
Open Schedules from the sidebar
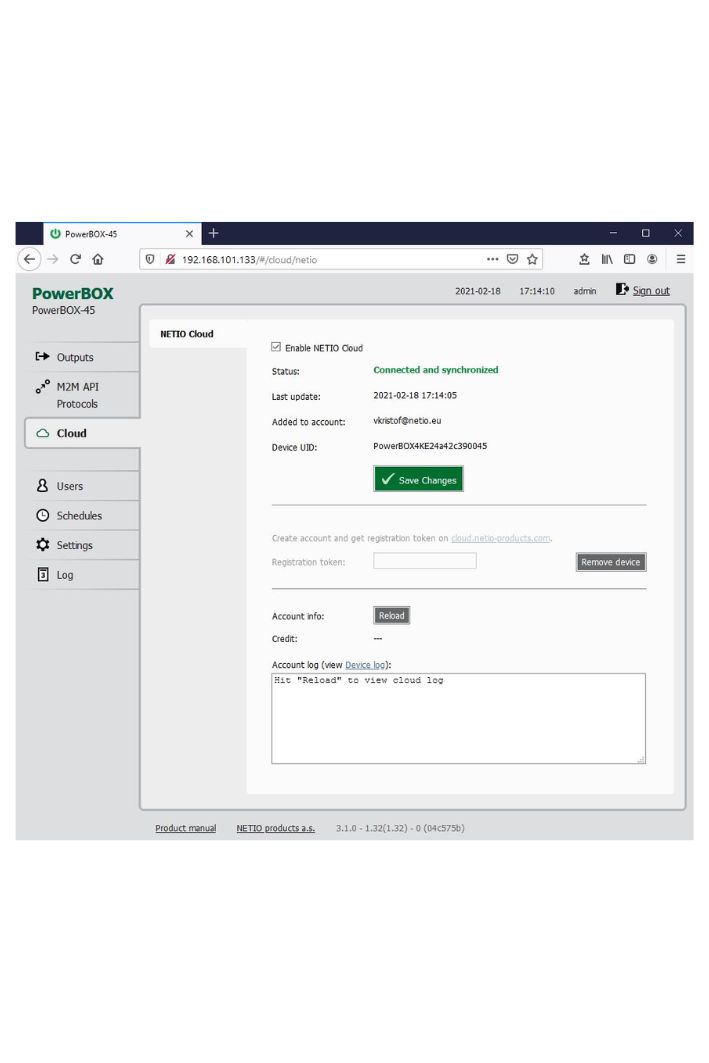(x=78, y=516)
